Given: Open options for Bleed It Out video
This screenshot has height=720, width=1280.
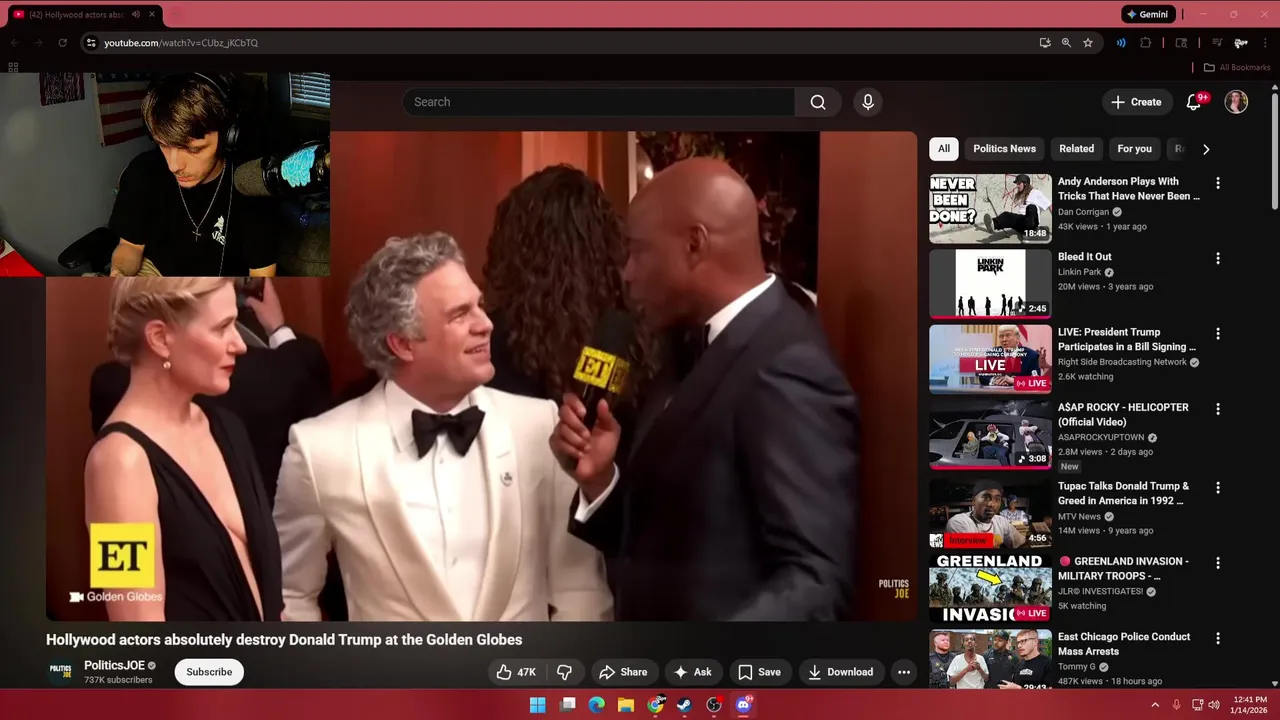Looking at the screenshot, I should (1217, 258).
